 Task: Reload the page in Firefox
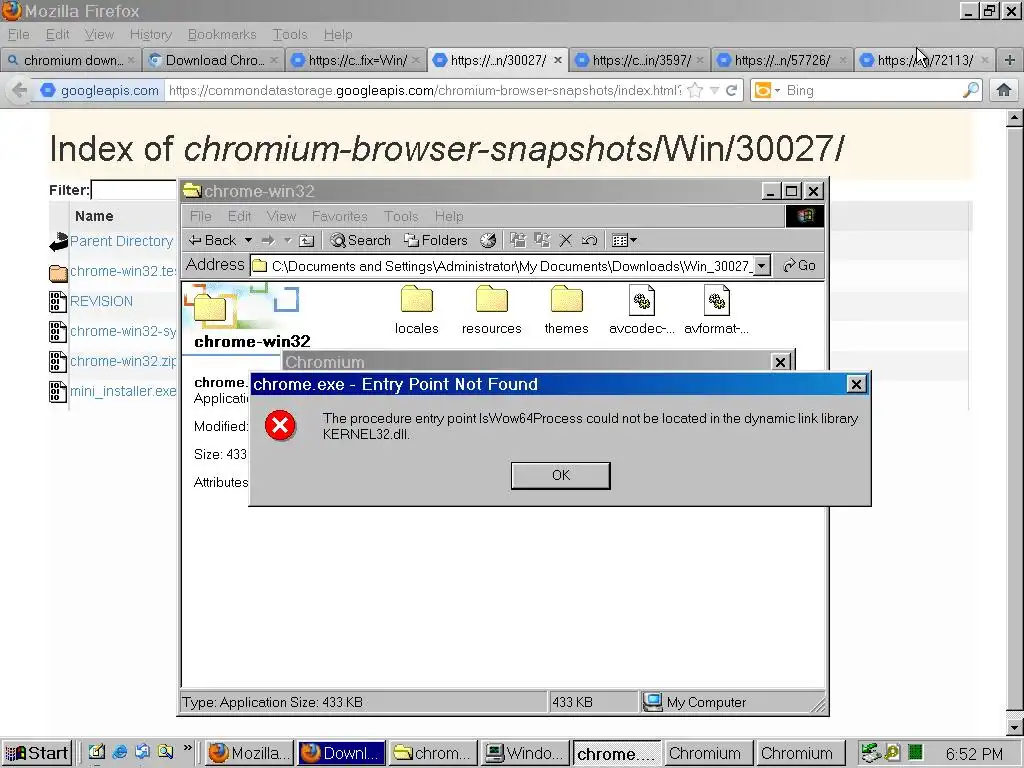coord(731,90)
